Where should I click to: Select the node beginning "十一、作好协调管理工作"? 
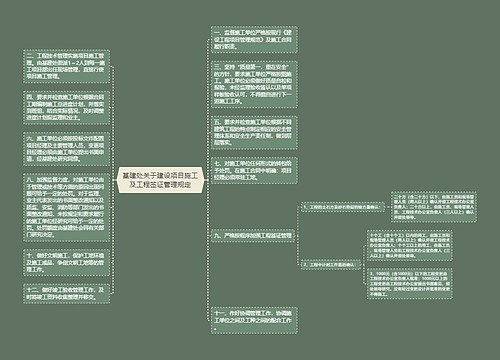[254, 320]
